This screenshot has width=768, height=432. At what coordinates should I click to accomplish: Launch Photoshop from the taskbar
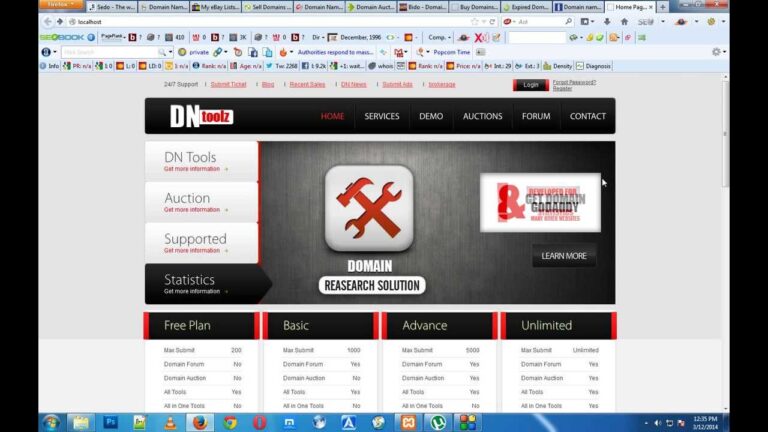110,422
